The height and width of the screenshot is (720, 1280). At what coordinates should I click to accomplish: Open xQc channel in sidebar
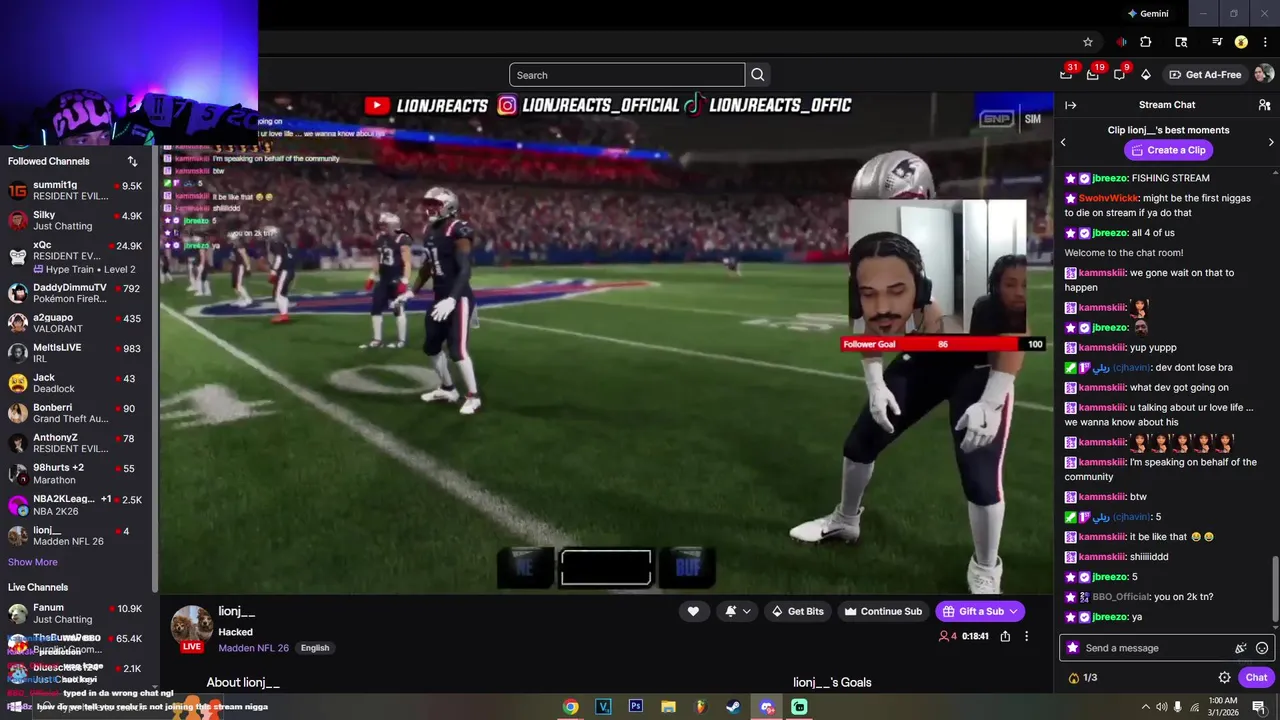coord(75,256)
